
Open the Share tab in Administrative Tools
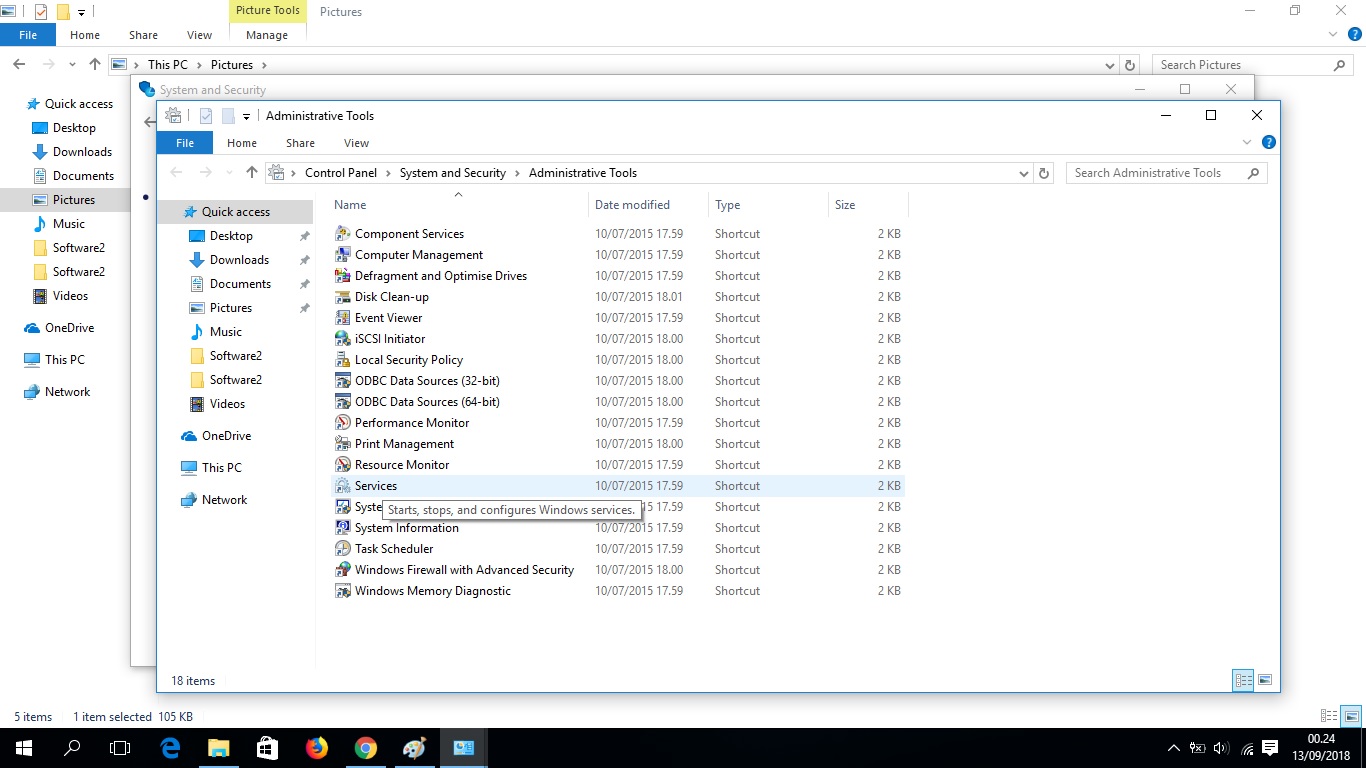pos(300,143)
